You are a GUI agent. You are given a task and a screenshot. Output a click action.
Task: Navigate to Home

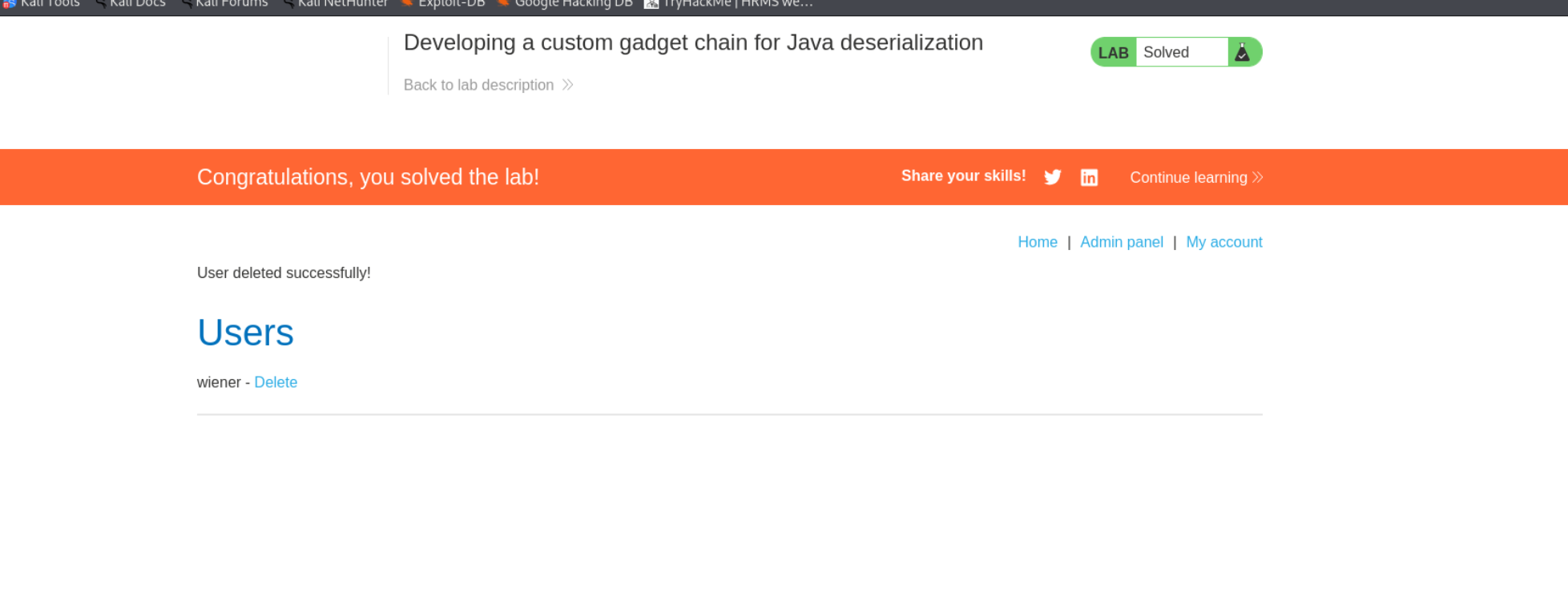1038,242
